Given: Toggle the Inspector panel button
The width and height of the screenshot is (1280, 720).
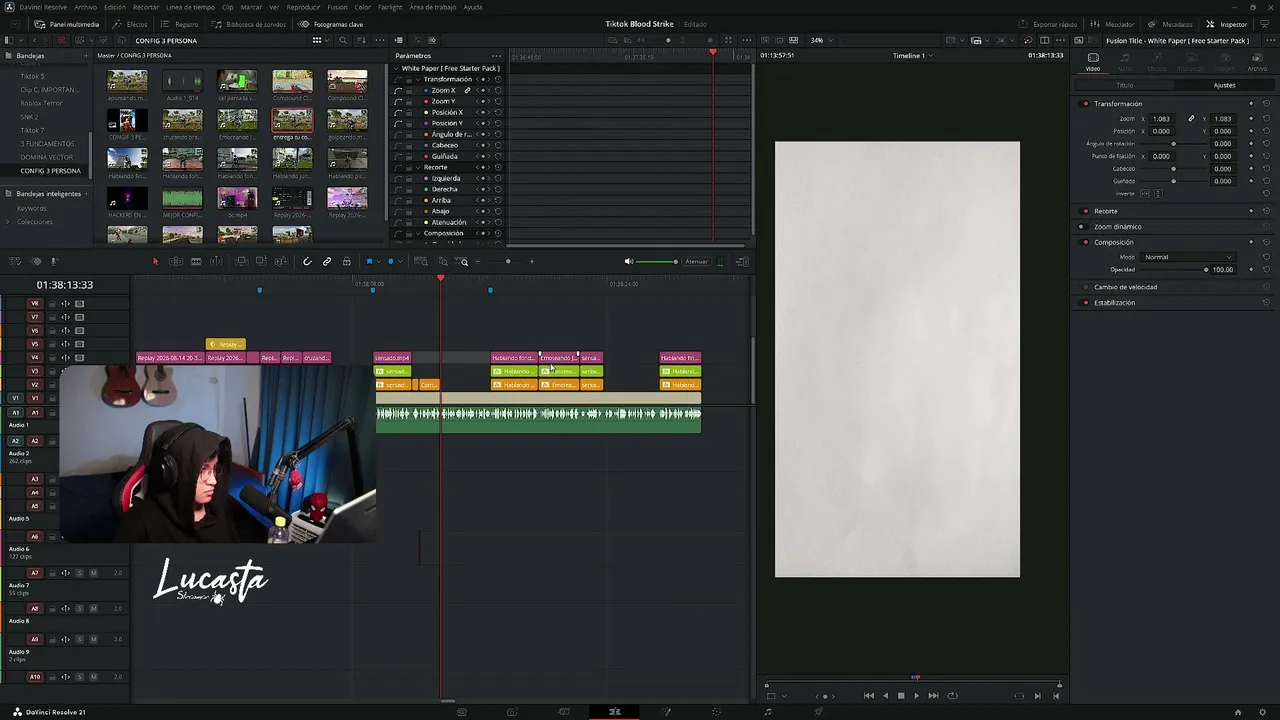Looking at the screenshot, I should click(1227, 24).
